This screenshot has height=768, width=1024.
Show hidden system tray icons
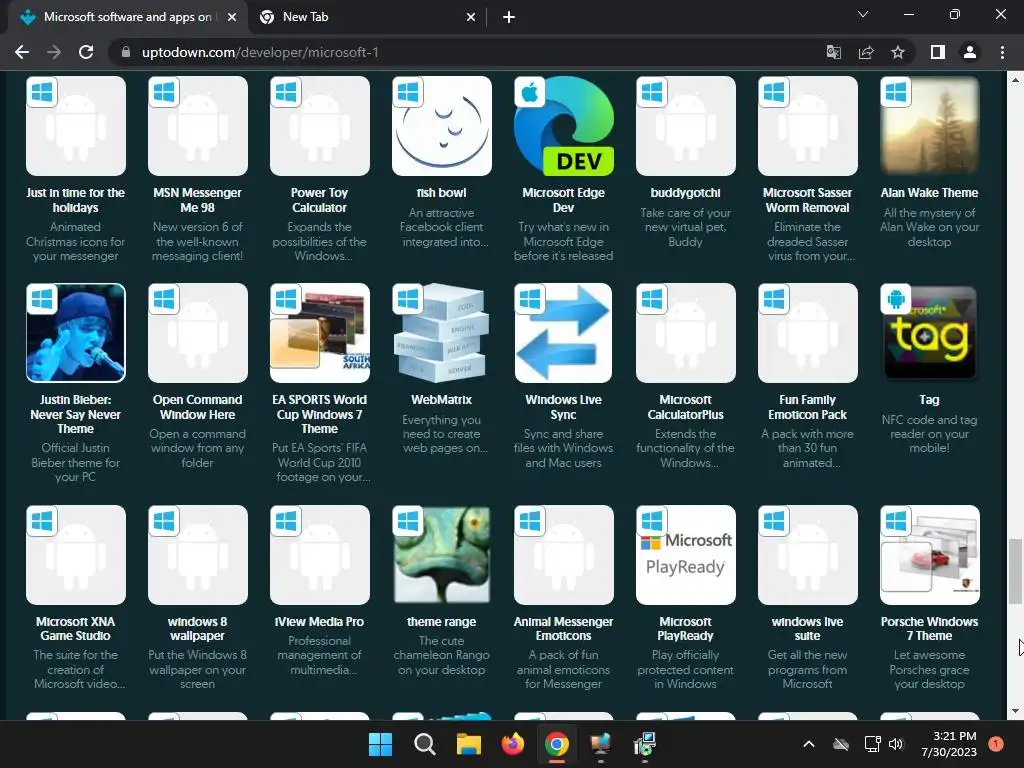point(808,744)
